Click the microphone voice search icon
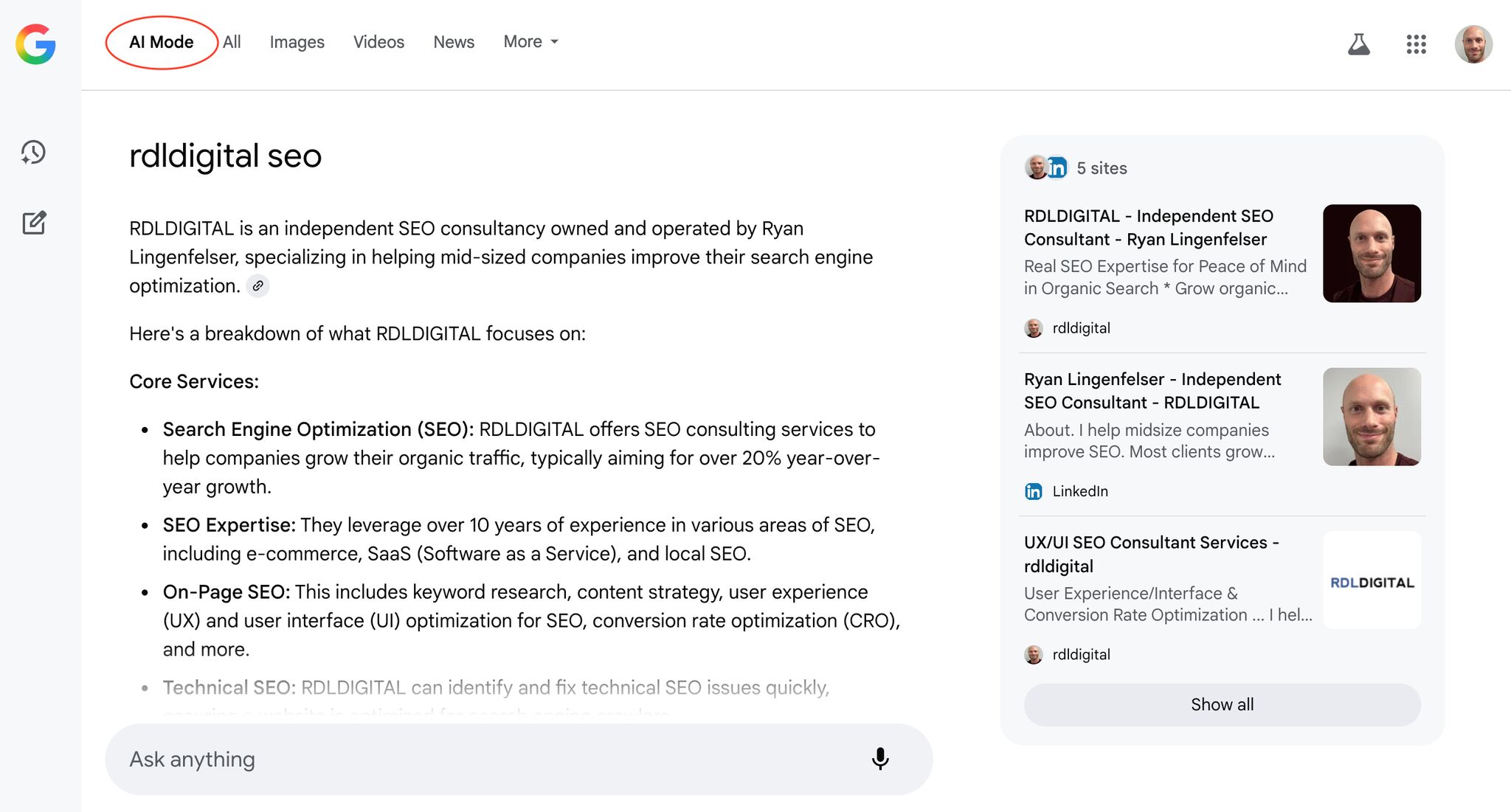The height and width of the screenshot is (812, 1511). [879, 759]
